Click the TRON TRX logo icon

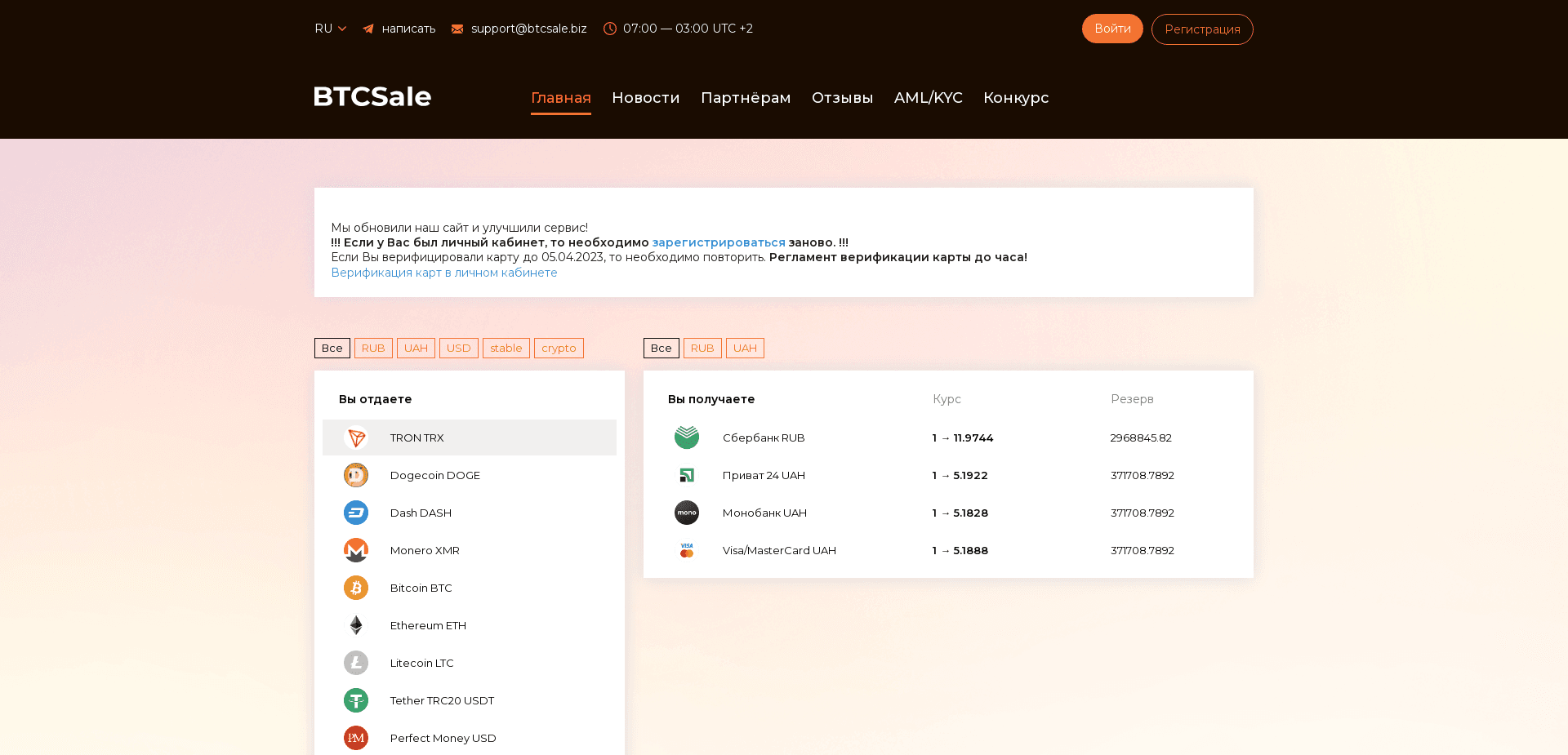[356, 437]
